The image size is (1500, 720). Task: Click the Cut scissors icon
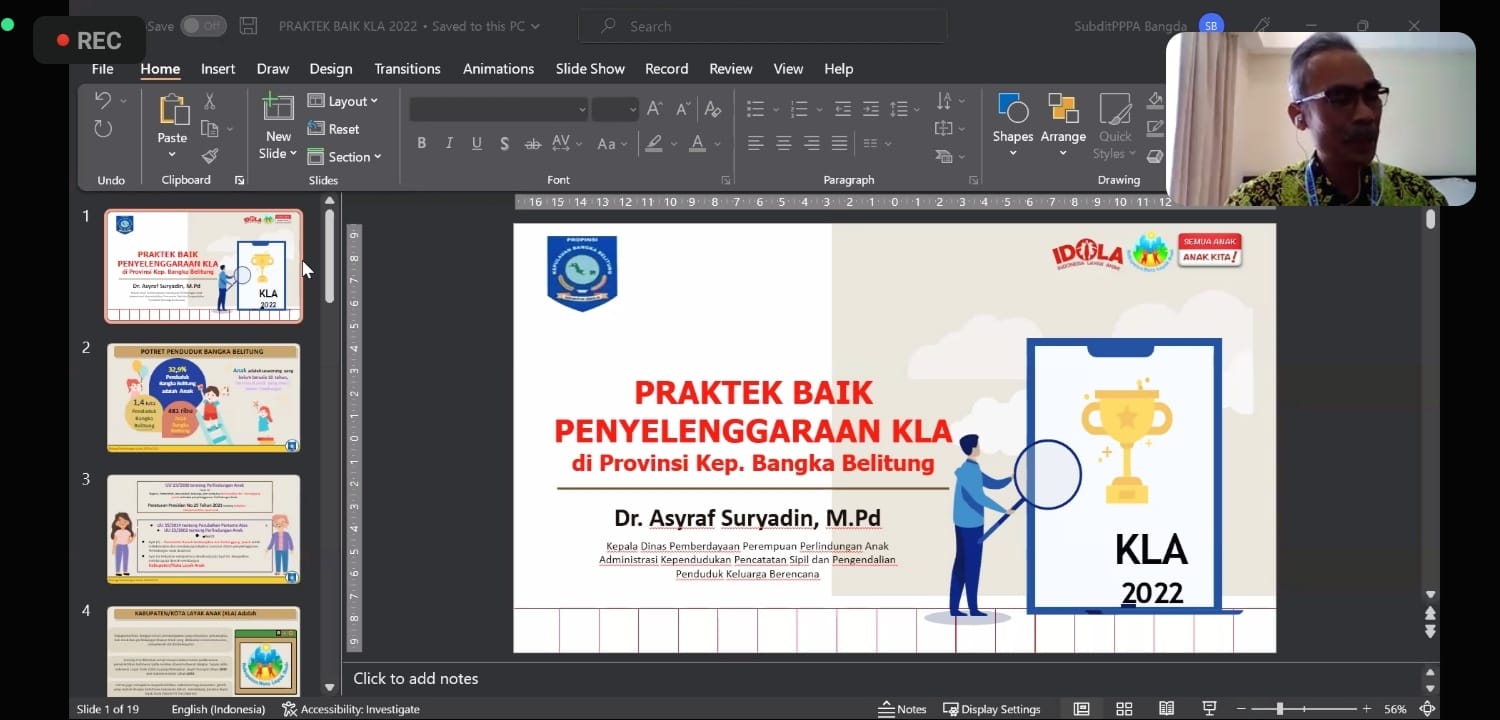[x=209, y=101]
